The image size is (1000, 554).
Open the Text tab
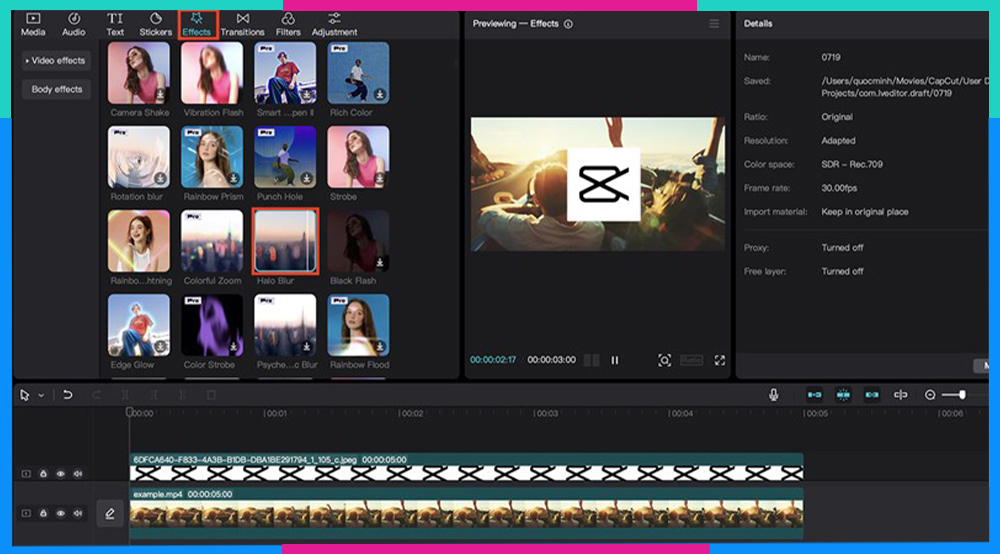click(x=115, y=24)
